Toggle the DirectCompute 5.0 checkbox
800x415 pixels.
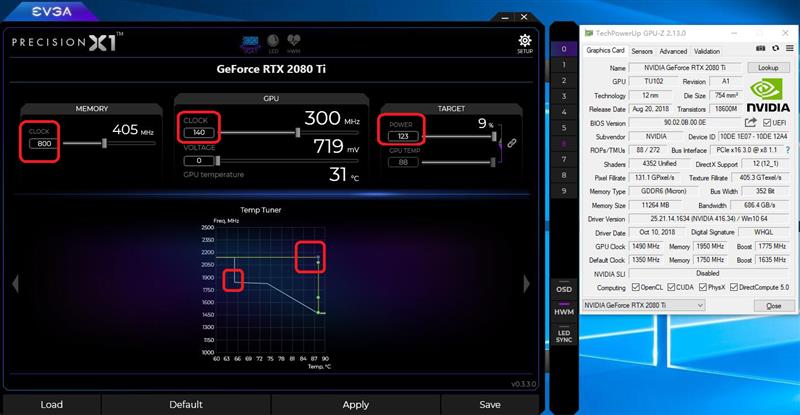pyautogui.click(x=734, y=287)
